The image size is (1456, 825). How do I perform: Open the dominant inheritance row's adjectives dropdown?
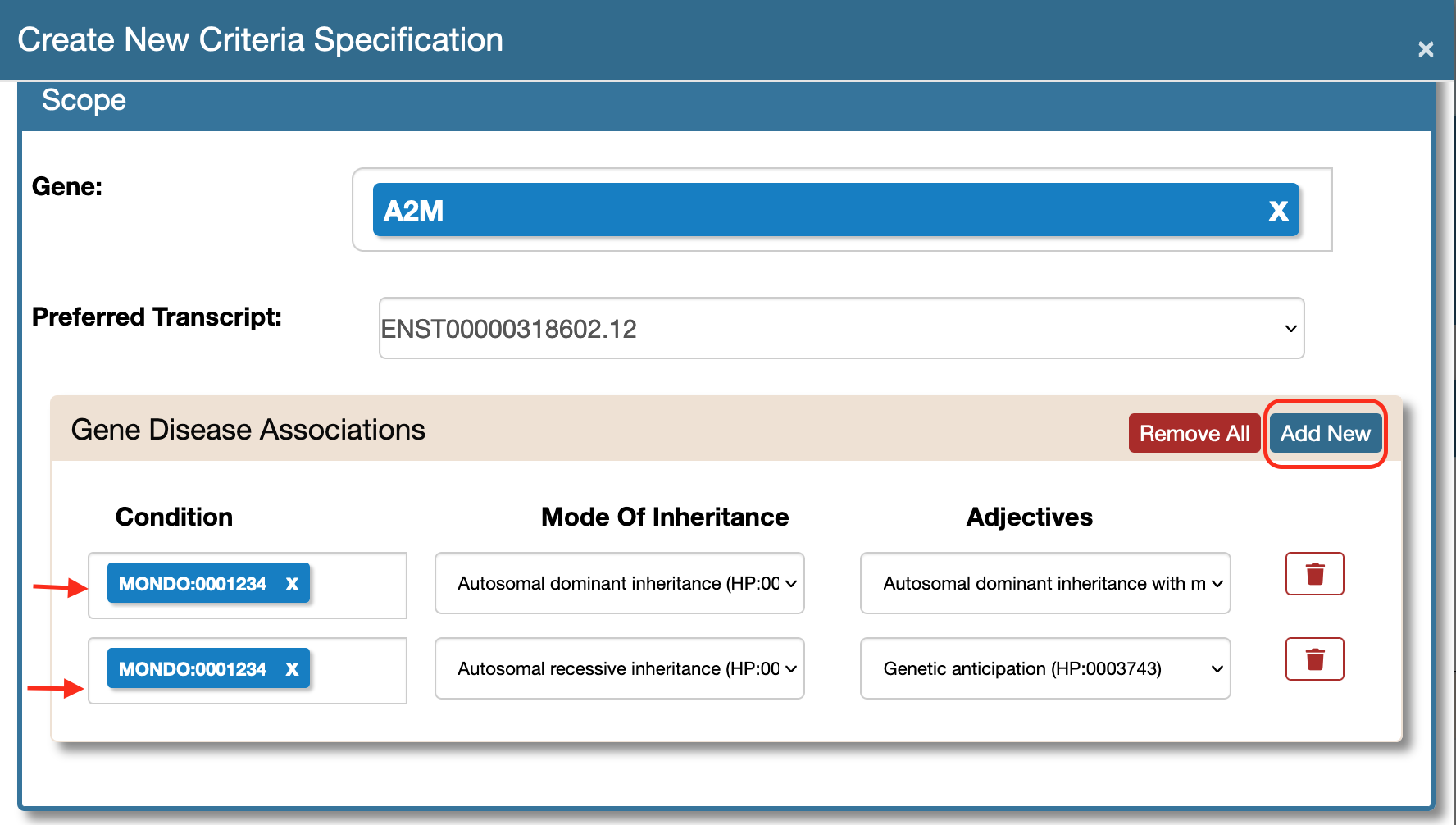(x=1044, y=584)
